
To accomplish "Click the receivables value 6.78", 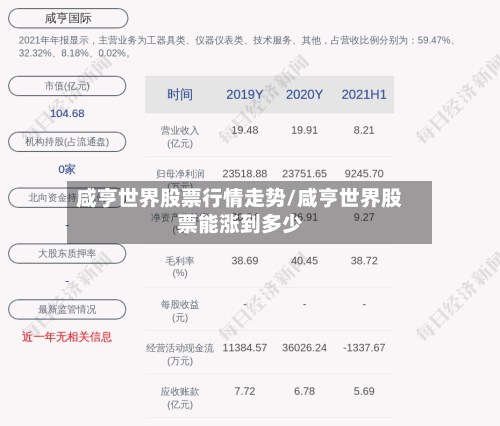I will 304,391.
